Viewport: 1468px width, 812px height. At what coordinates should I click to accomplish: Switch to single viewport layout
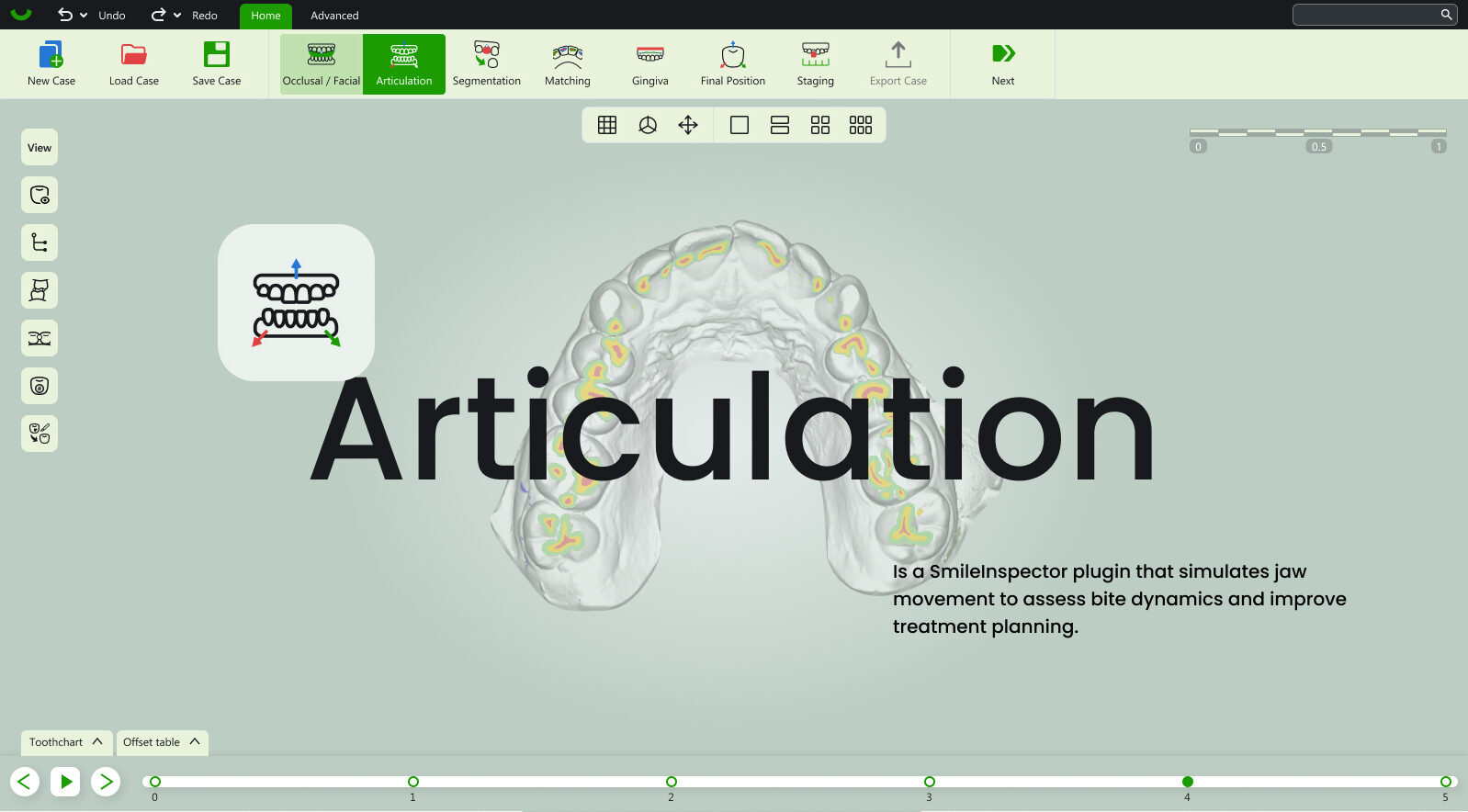click(740, 126)
